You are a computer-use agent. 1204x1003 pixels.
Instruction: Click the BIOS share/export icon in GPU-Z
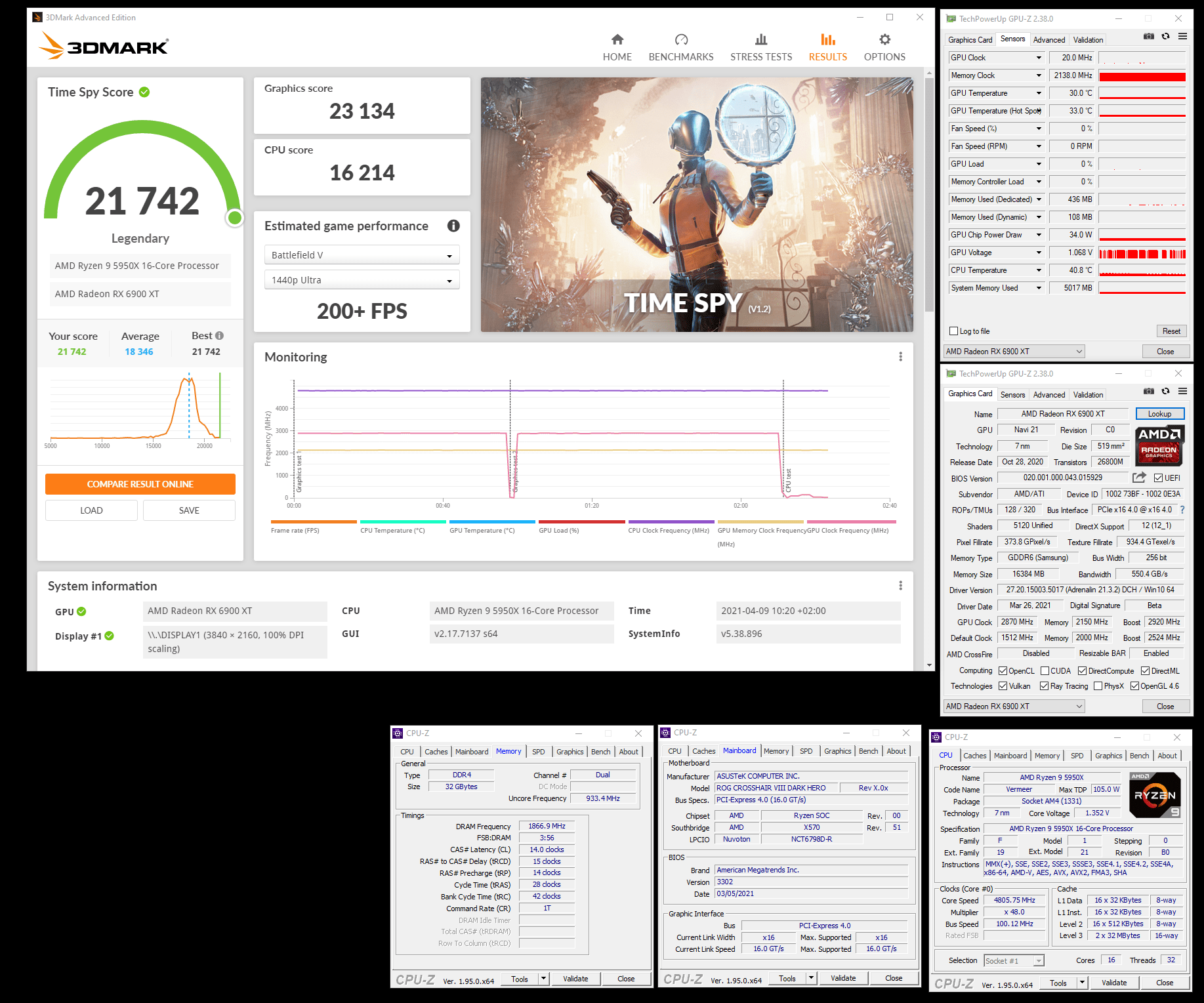(1139, 478)
